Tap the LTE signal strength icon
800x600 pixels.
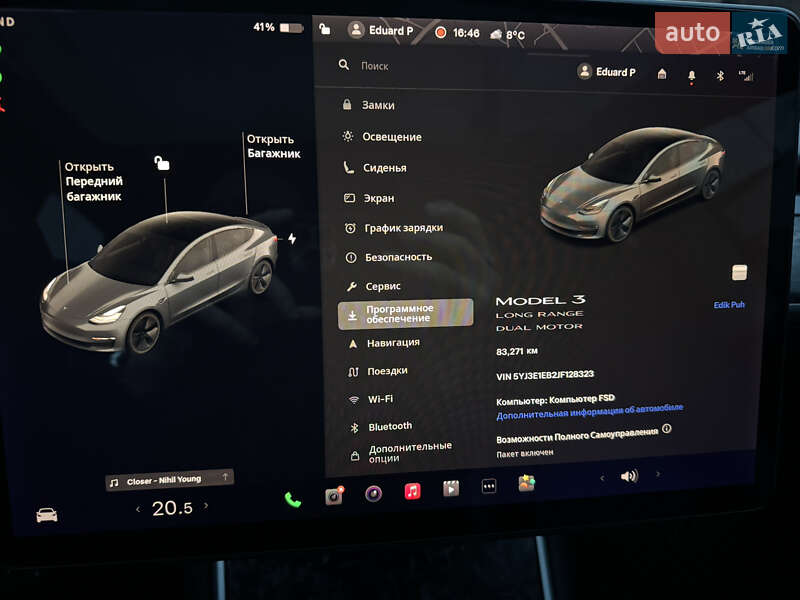(746, 76)
